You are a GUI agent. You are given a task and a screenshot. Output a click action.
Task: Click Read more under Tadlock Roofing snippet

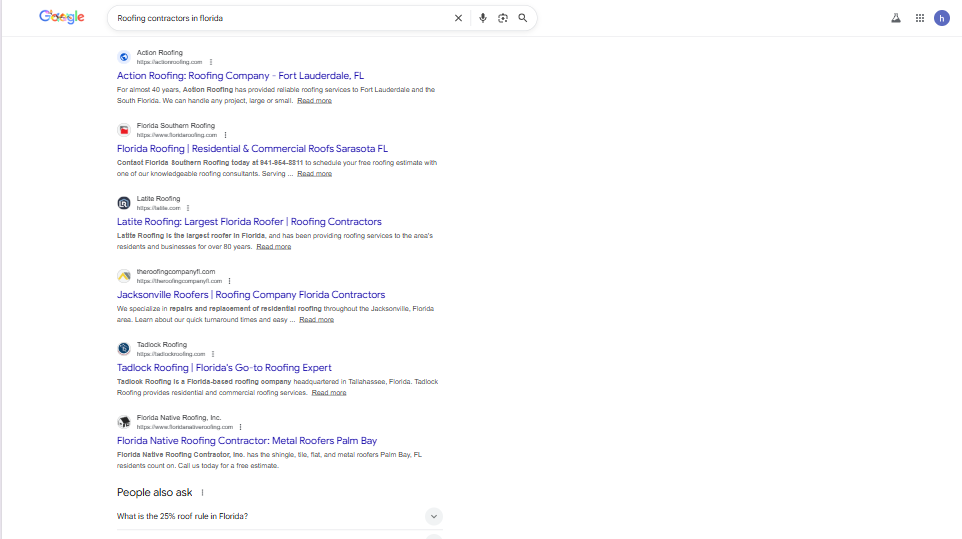[x=329, y=392]
